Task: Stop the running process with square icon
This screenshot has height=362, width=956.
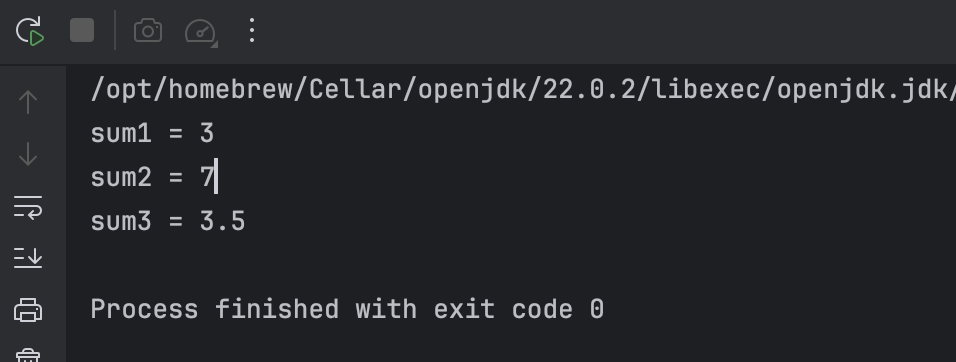Action: [x=82, y=30]
